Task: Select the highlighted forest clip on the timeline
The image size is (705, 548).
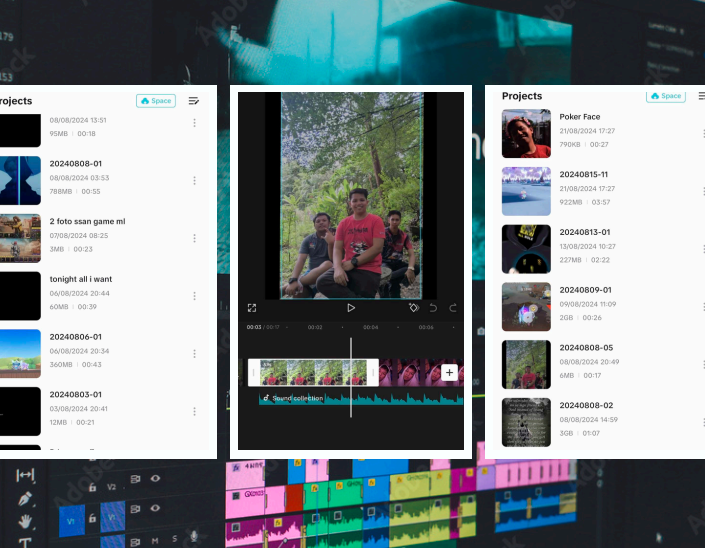Action: [x=313, y=372]
